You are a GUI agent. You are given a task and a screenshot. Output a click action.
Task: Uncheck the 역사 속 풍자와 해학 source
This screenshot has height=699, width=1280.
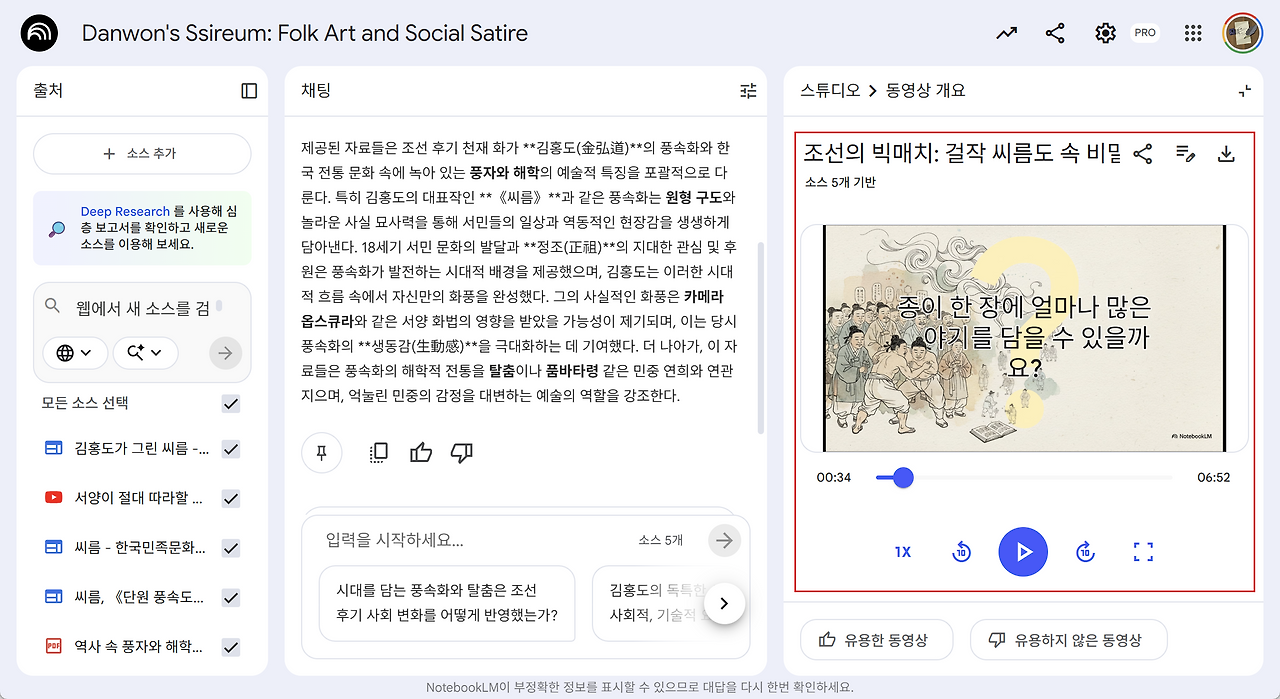point(231,647)
